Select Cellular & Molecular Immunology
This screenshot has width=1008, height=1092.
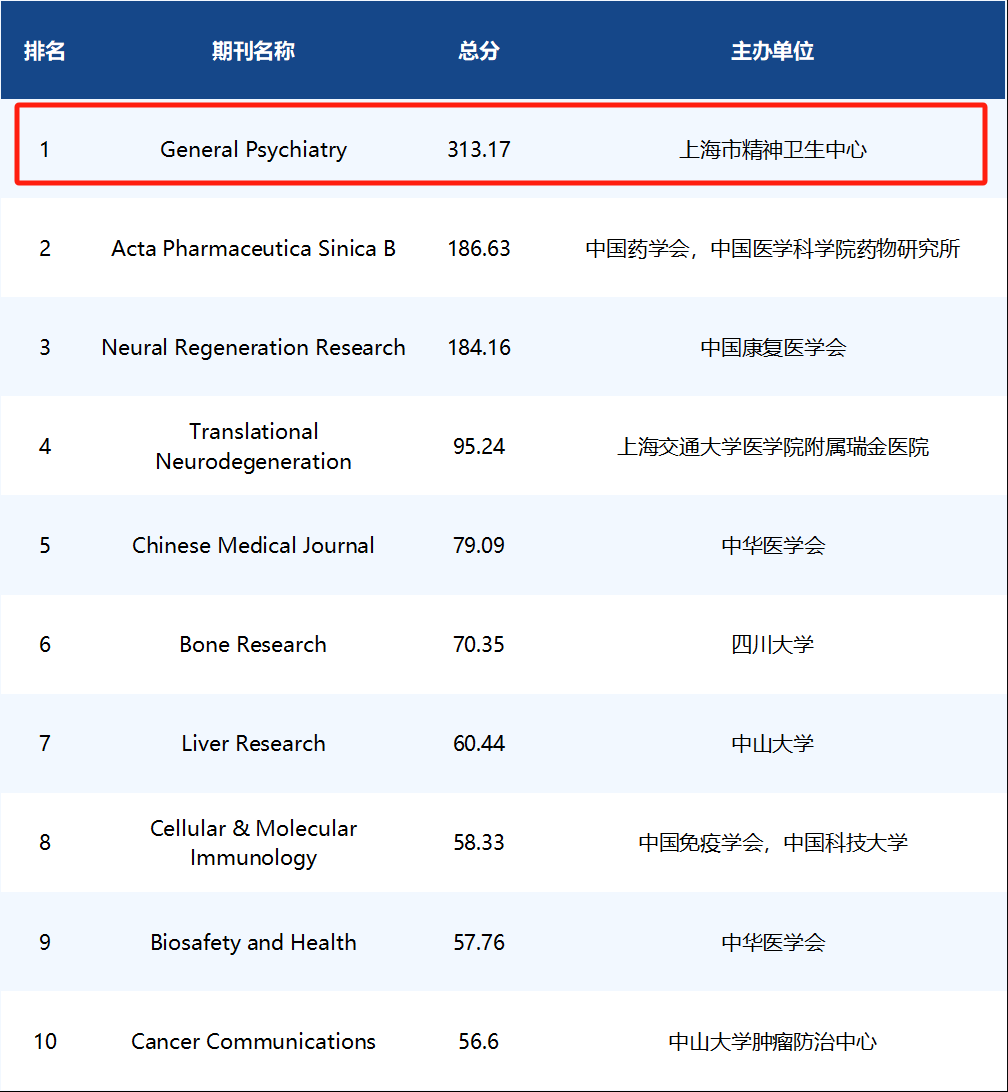254,843
